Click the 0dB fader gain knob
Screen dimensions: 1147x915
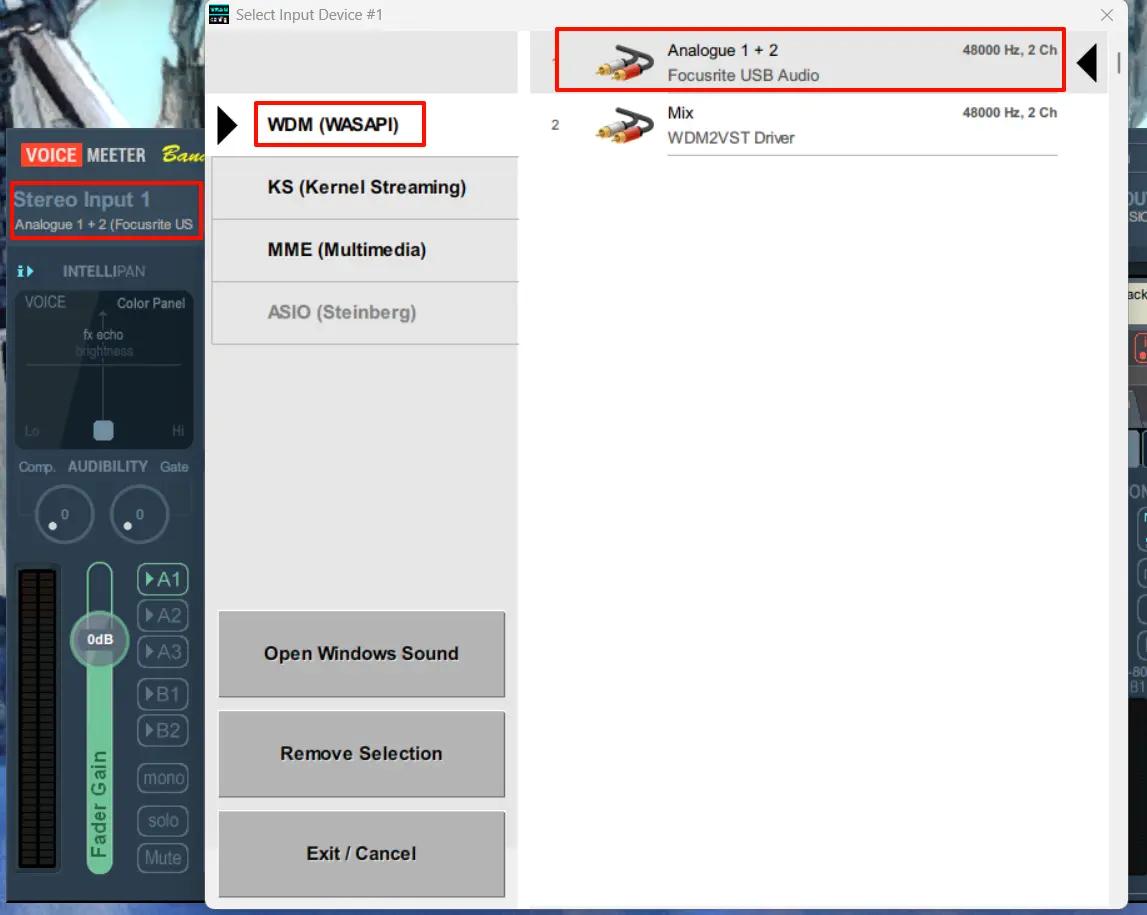point(99,639)
